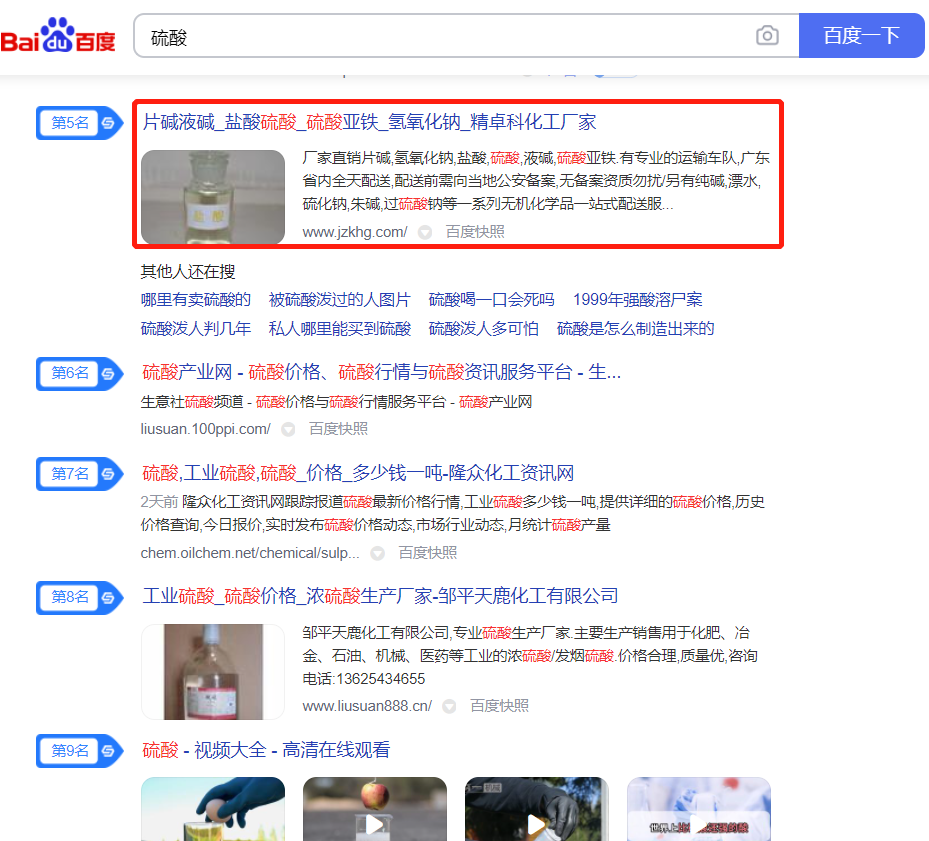Click the 2天前 date text
The width and height of the screenshot is (929, 841).
coord(159,502)
